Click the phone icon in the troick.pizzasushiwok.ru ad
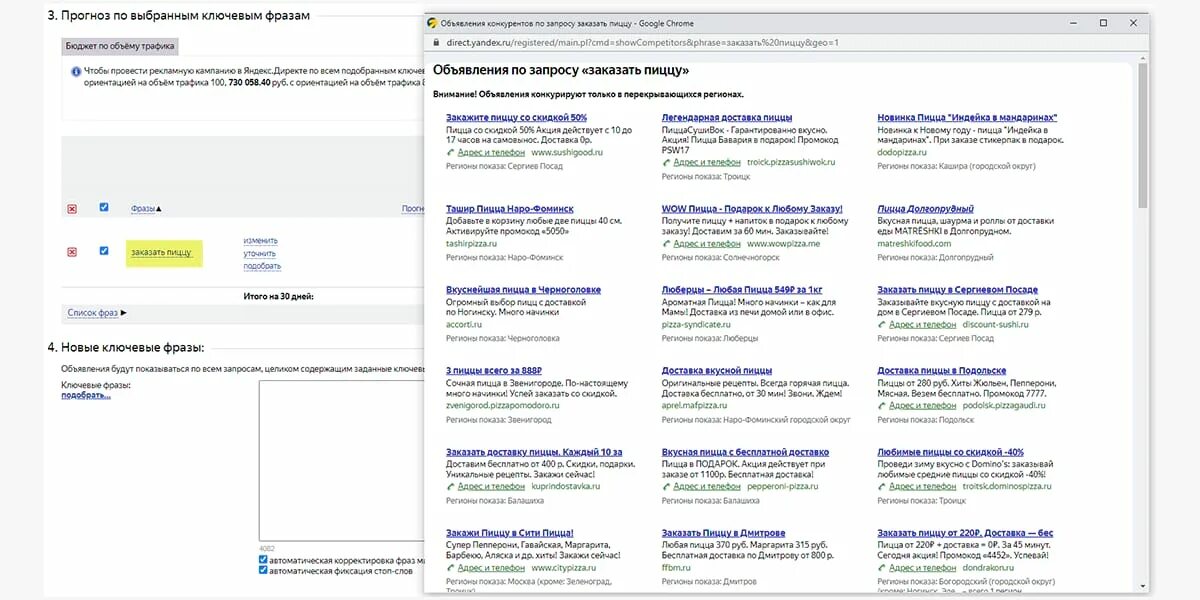The height and width of the screenshot is (600, 1200). click(x=666, y=162)
